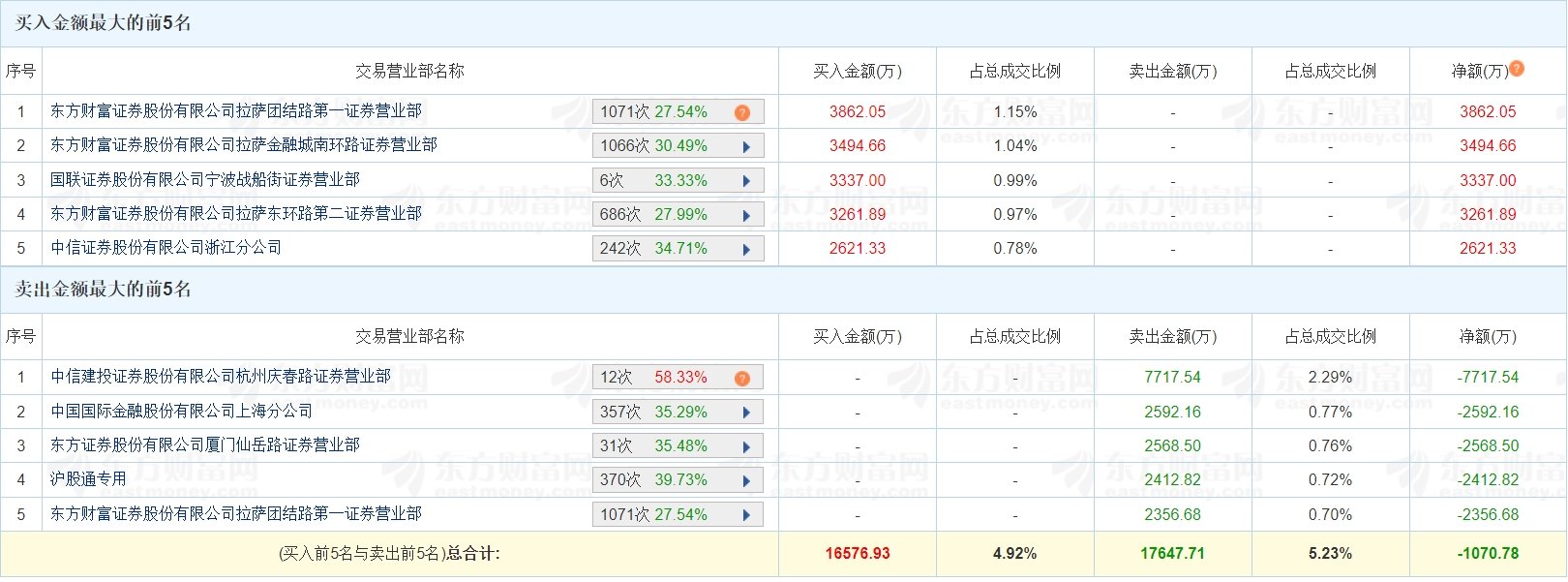Open 东方证券厦门仙岳路证券营业部 link
This screenshot has width=1568, height=582.
[x=205, y=444]
